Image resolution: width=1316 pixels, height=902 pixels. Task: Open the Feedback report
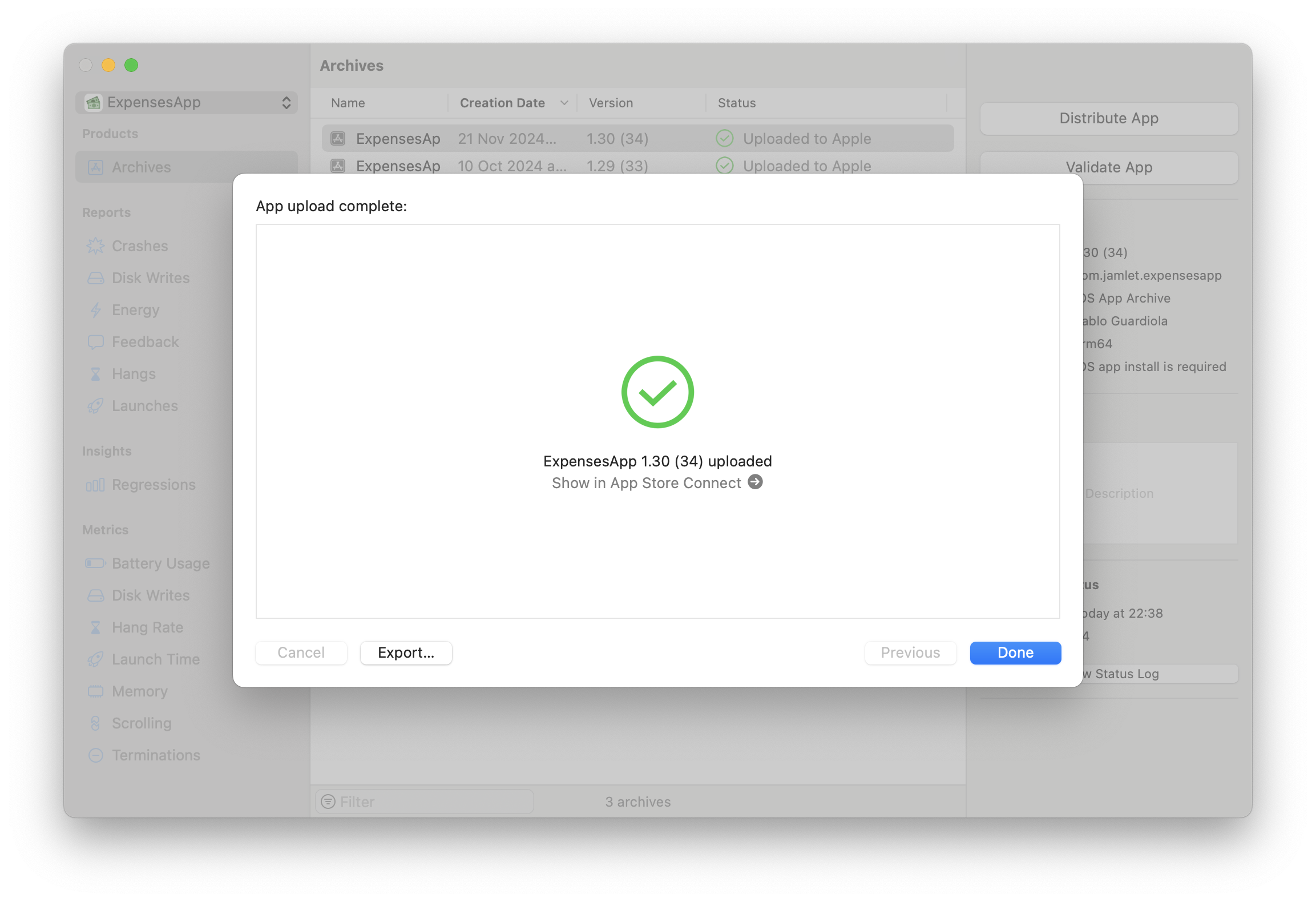click(x=145, y=342)
